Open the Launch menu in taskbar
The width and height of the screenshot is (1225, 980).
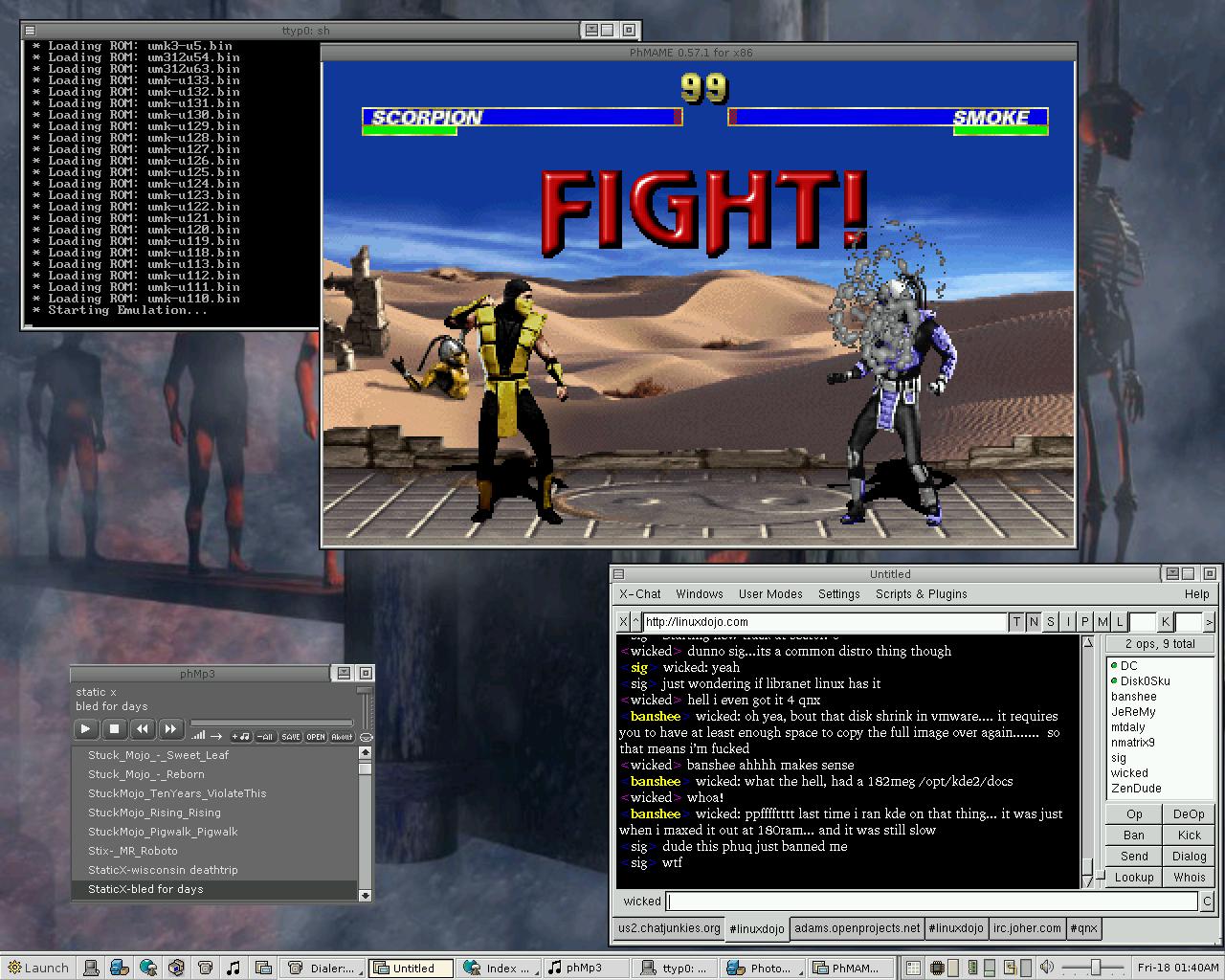click(x=37, y=968)
